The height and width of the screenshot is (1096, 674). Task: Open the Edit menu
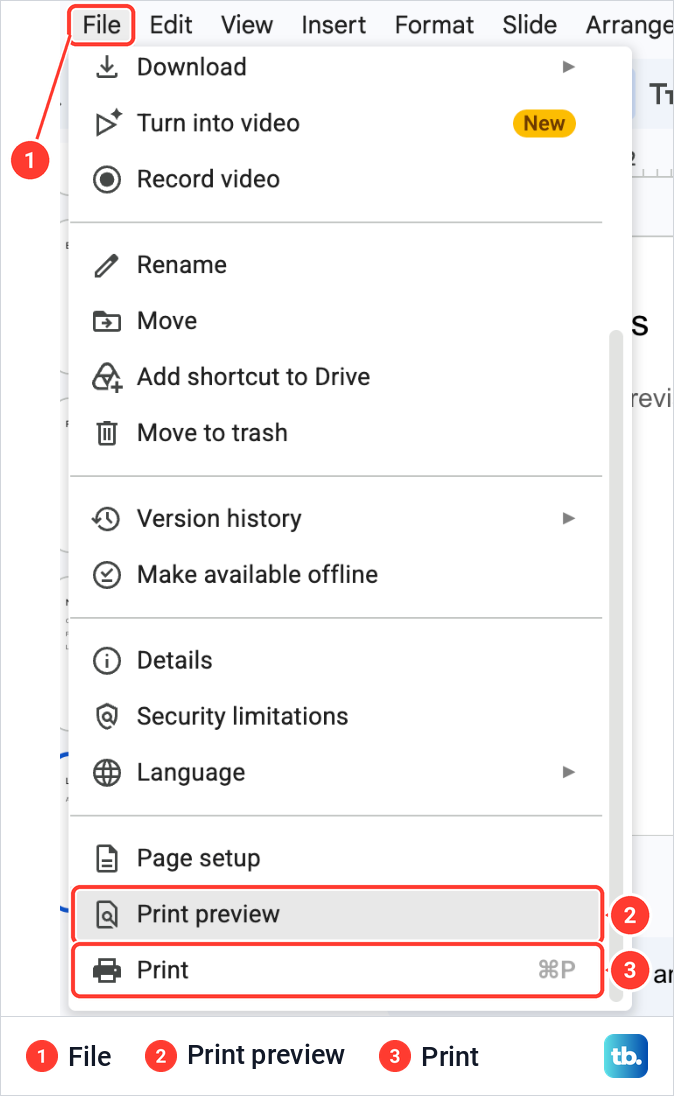[x=171, y=25]
